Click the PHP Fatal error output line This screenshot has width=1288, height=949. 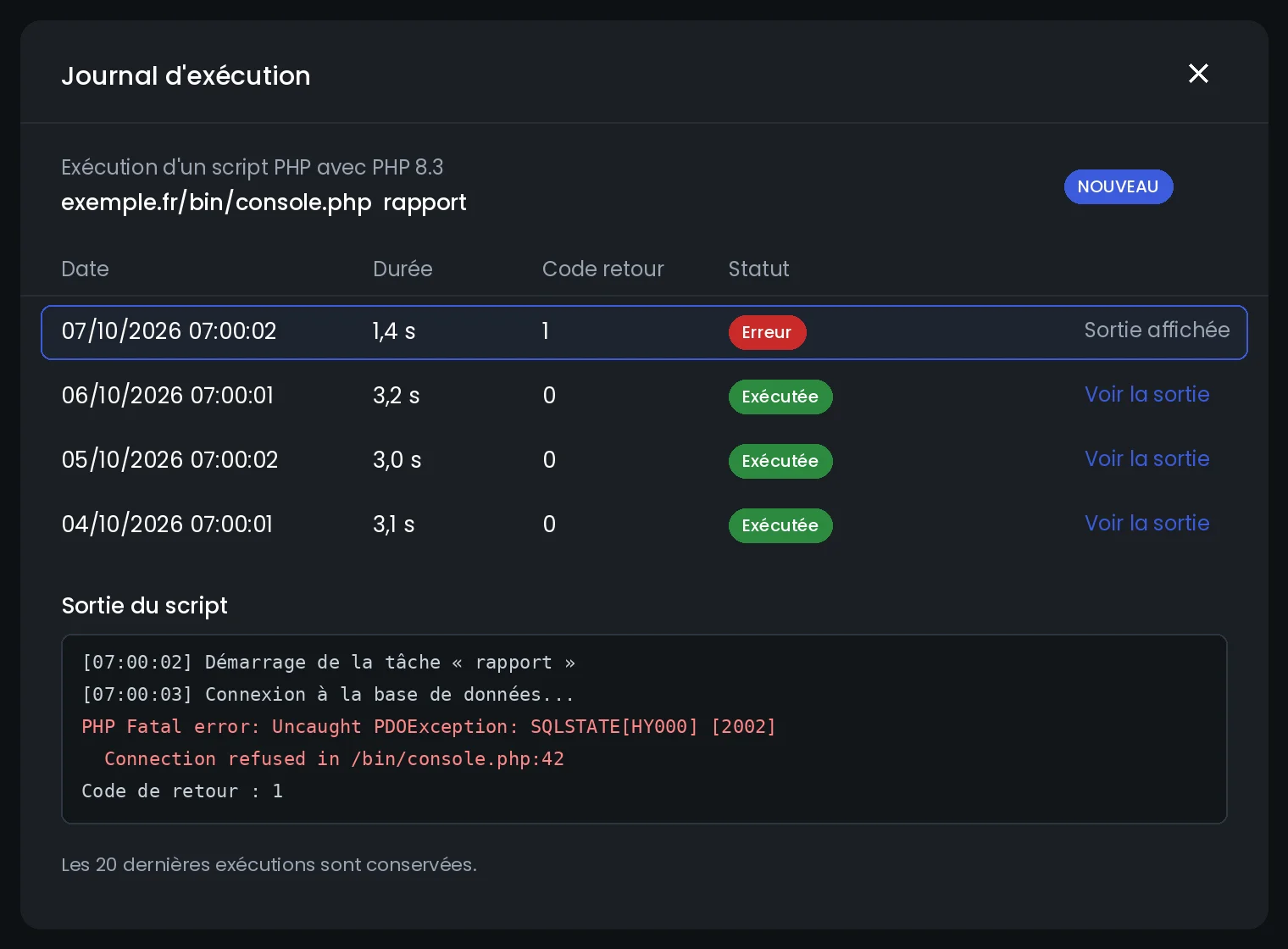point(429,727)
